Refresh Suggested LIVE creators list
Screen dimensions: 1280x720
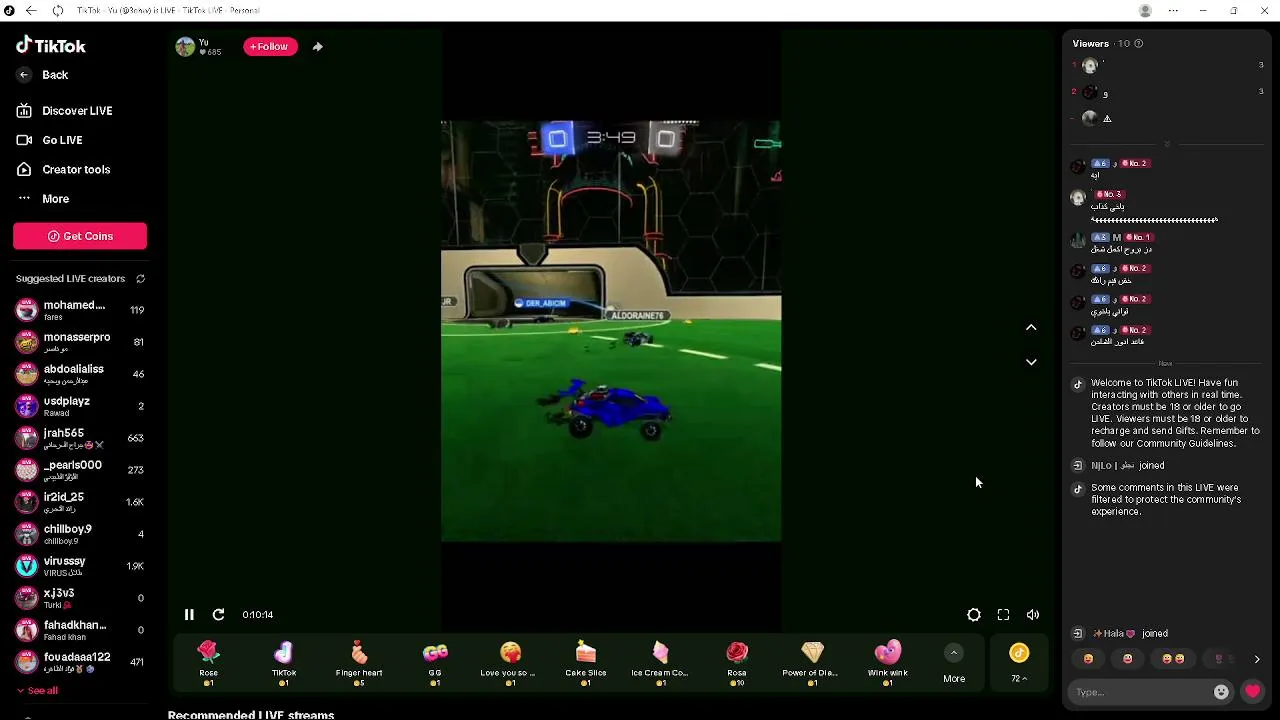point(141,279)
